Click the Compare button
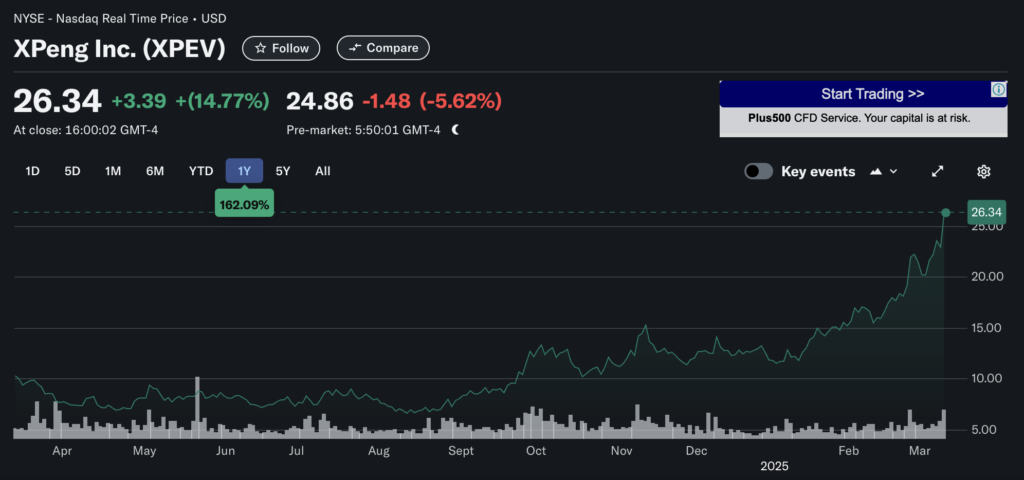Screen dimensions: 1024x480 383,48
